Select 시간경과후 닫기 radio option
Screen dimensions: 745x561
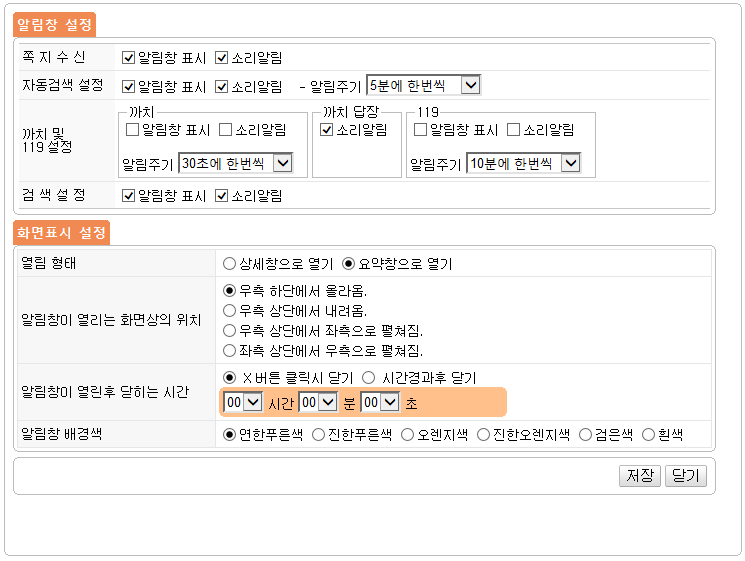[368, 377]
